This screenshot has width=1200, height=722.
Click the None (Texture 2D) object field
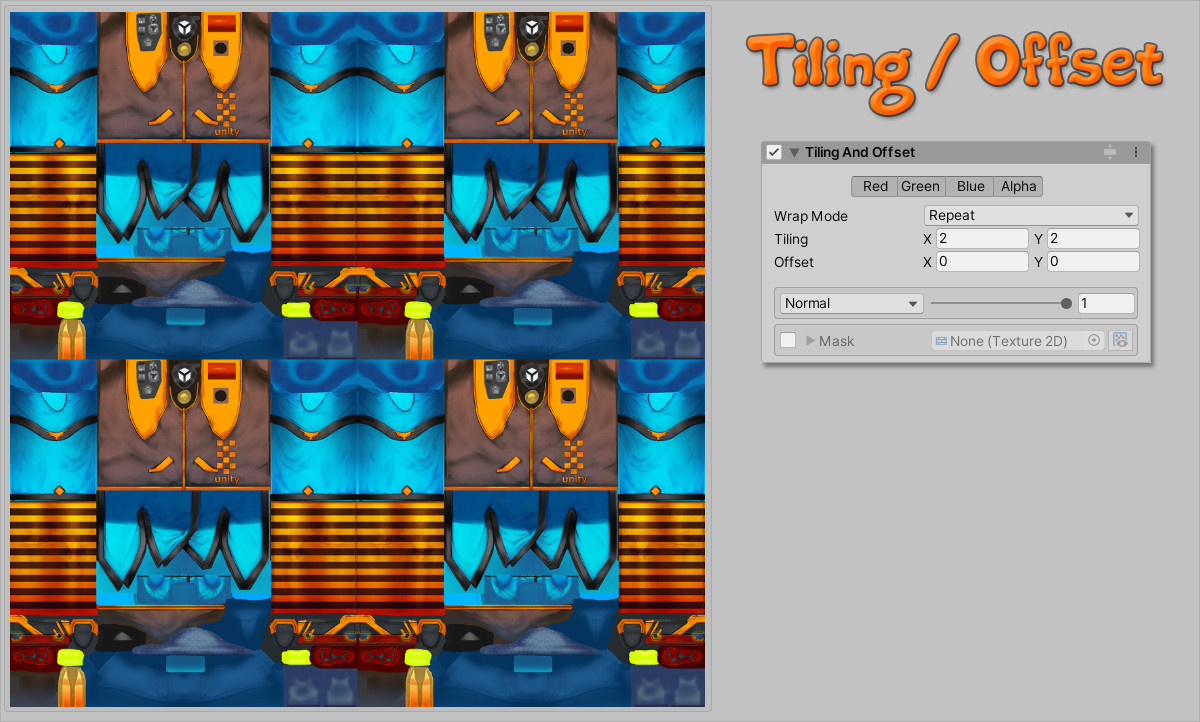1018,341
